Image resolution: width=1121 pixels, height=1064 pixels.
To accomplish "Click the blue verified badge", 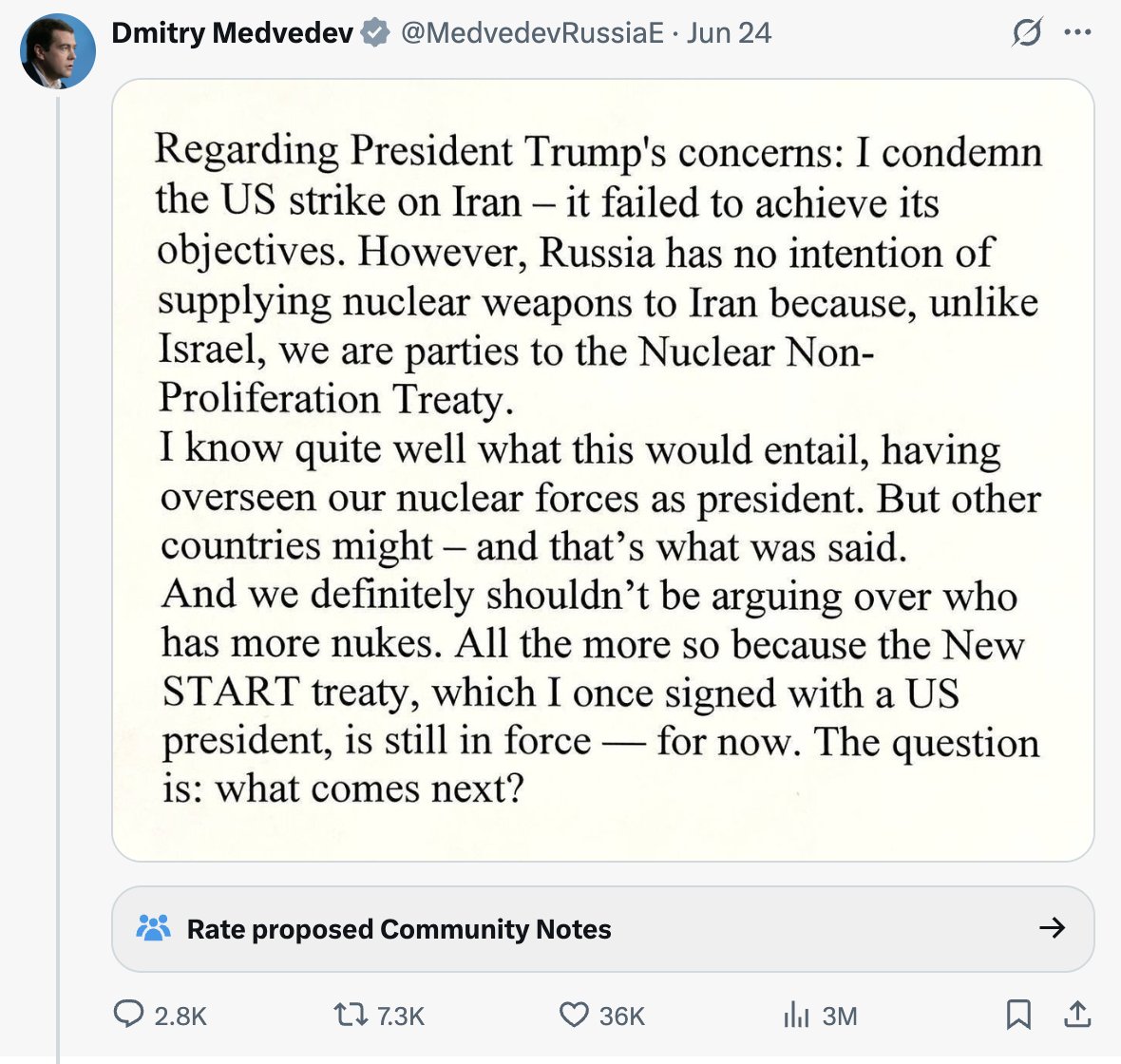I will (x=375, y=33).
